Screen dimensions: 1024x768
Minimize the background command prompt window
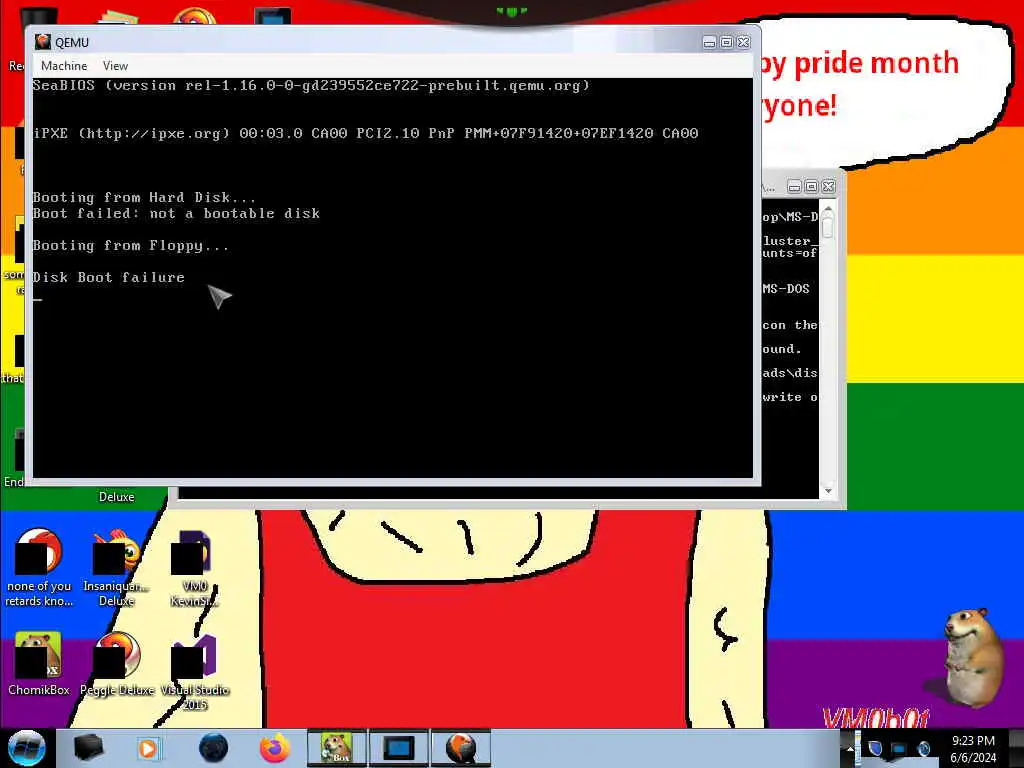pyautogui.click(x=794, y=187)
